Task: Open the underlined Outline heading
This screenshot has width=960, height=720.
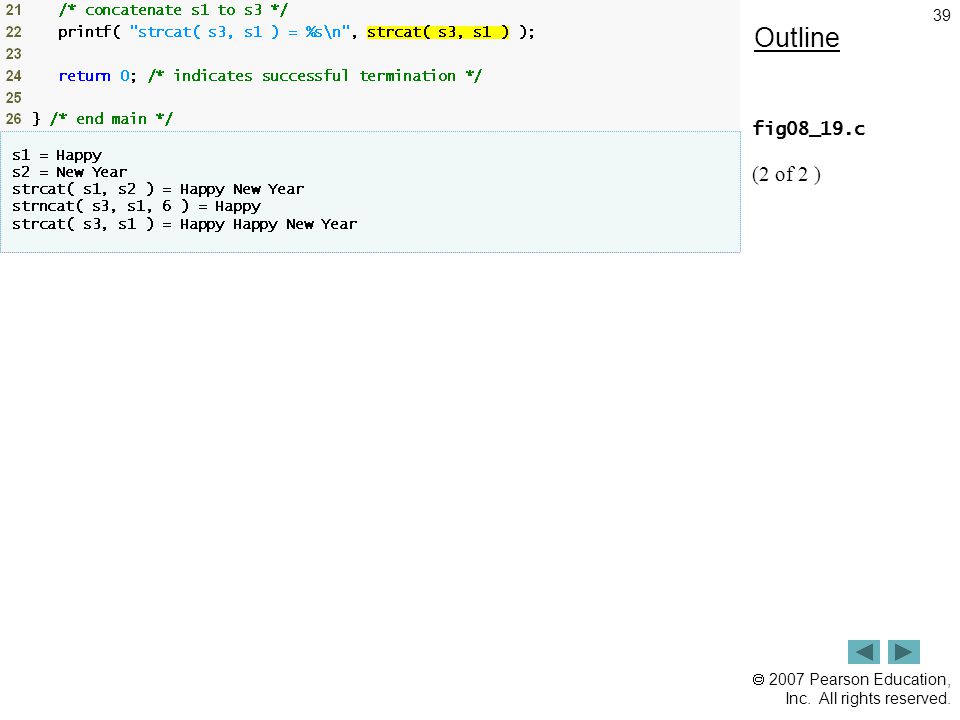Action: click(797, 38)
